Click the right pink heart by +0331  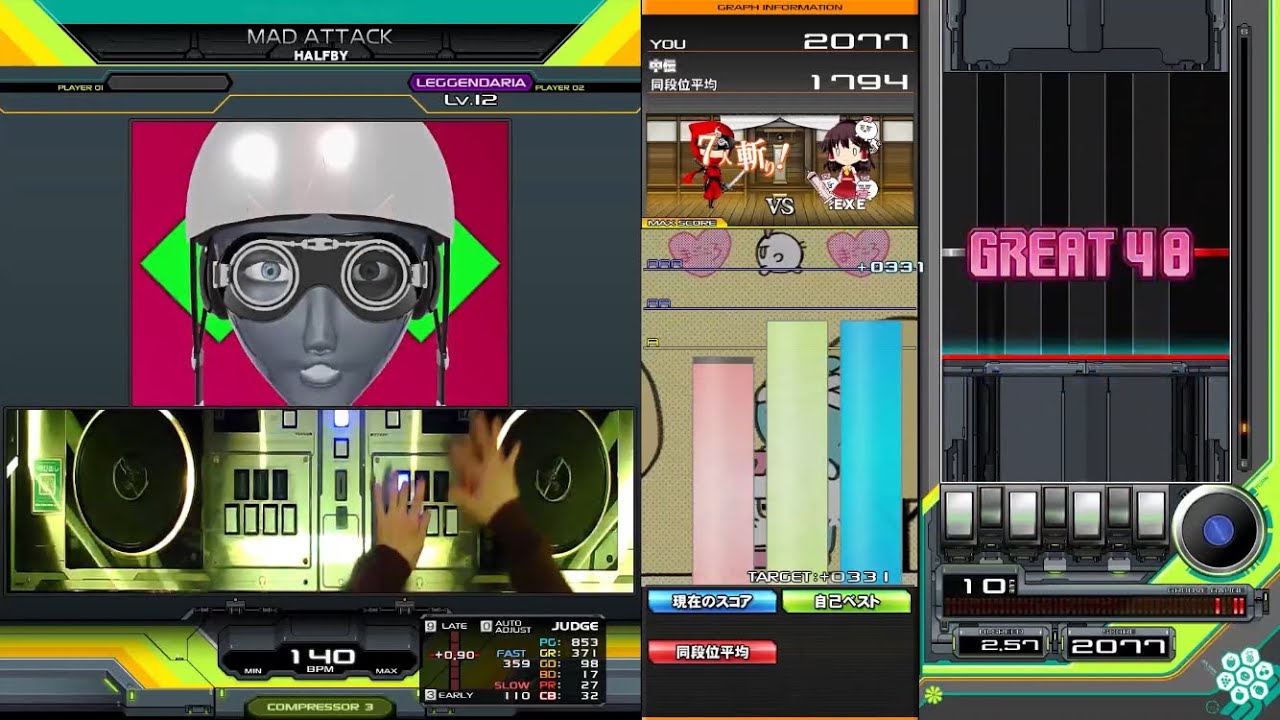[x=857, y=252]
